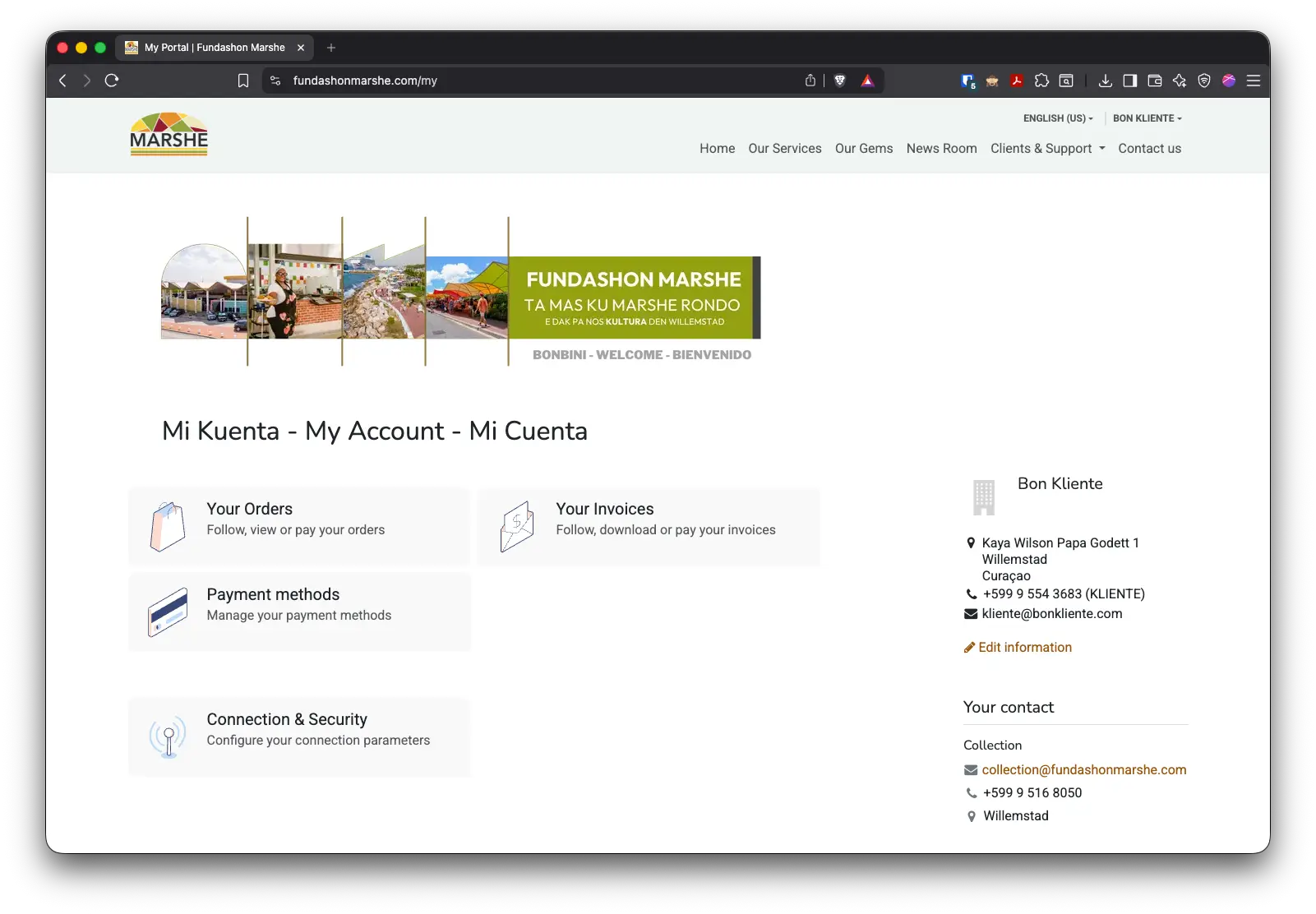Click the credit card payment icon

[168, 612]
